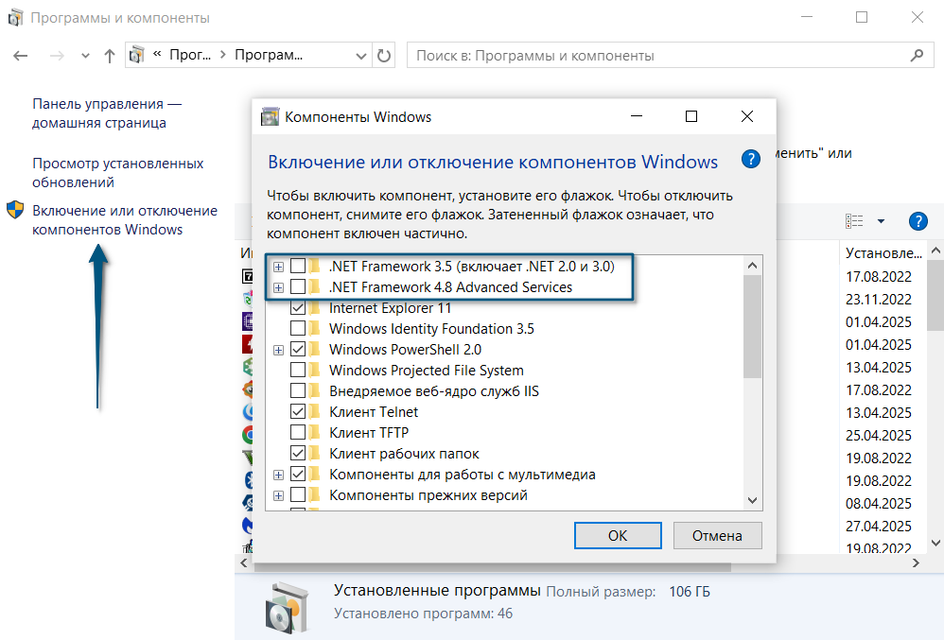Expand Windows PowerShell 2.0 node
This screenshot has height=640, width=944.
pyautogui.click(x=278, y=350)
